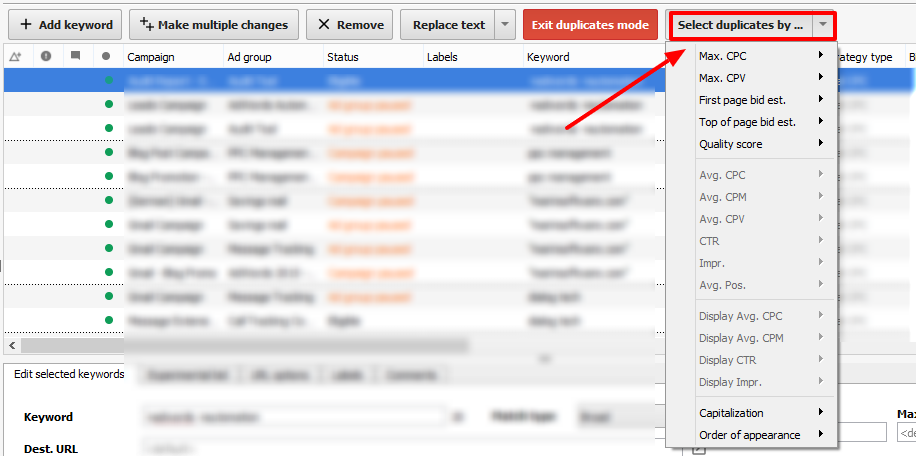Click the multiple changes plus icon
Screen dimensions: 916x456
pyautogui.click(x=146, y=24)
